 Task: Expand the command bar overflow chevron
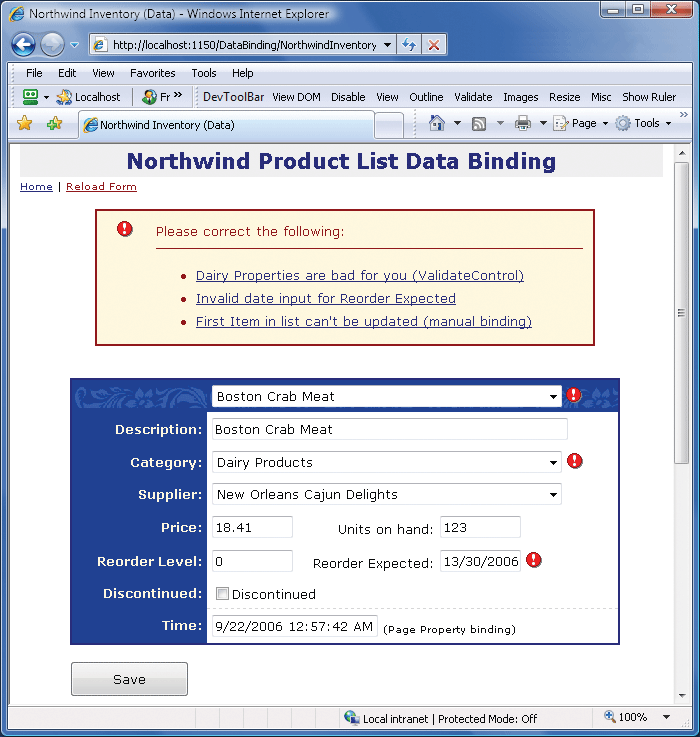(x=684, y=114)
